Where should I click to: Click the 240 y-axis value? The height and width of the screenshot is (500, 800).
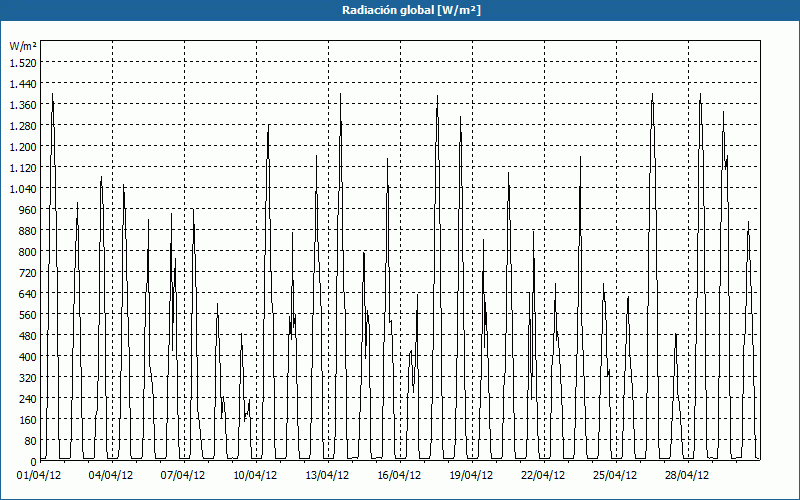click(28, 399)
